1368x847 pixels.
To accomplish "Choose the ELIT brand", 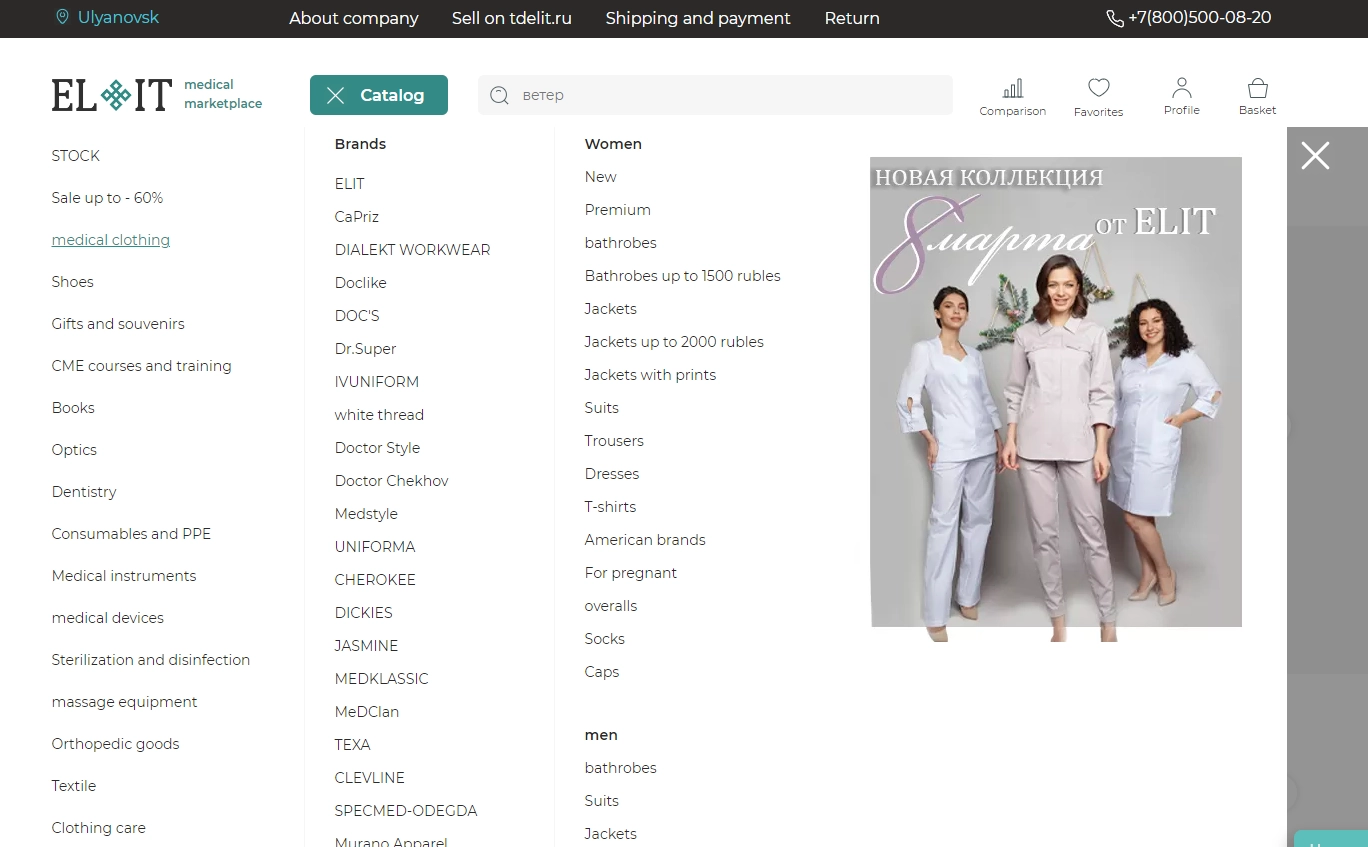I will pyautogui.click(x=350, y=184).
